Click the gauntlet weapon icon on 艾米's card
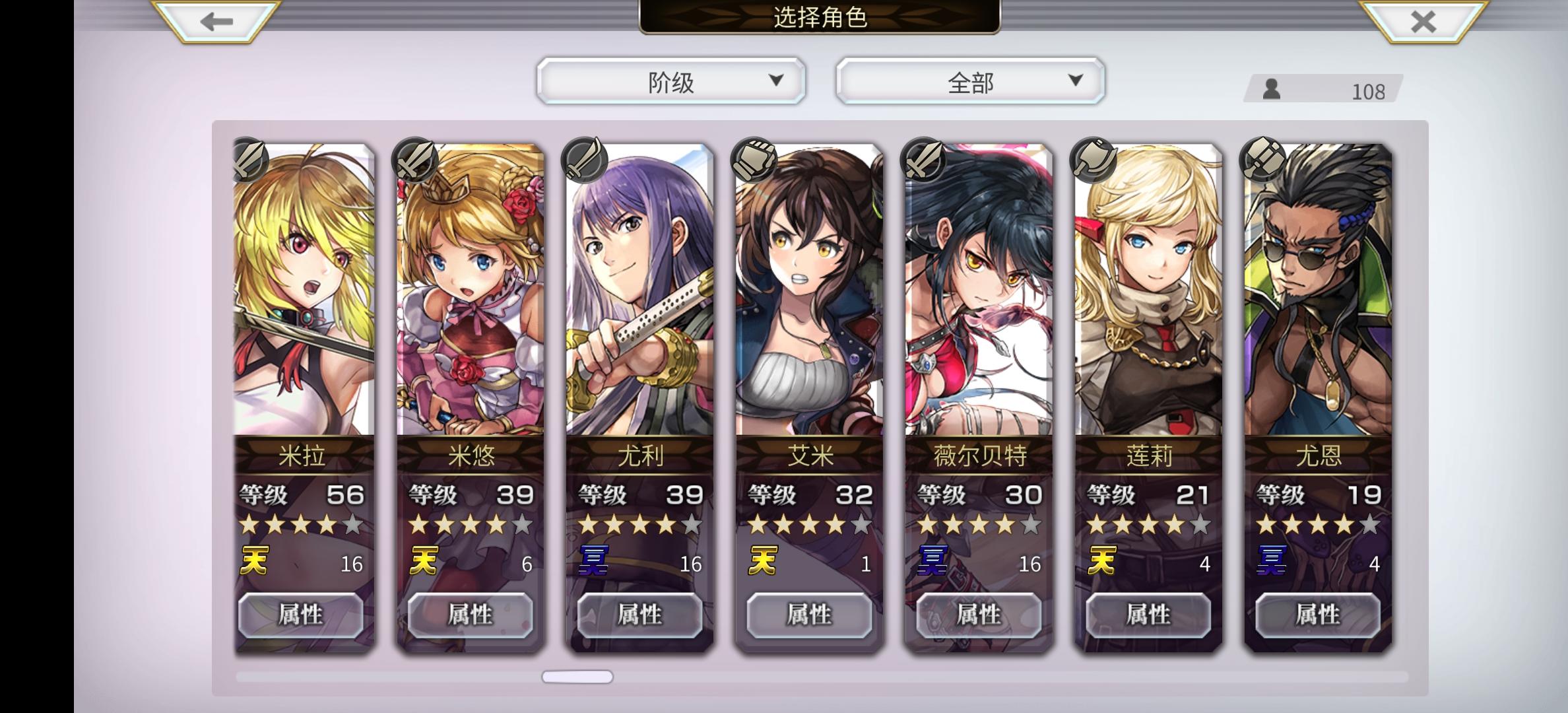This screenshot has height=713, width=1568. tap(753, 159)
